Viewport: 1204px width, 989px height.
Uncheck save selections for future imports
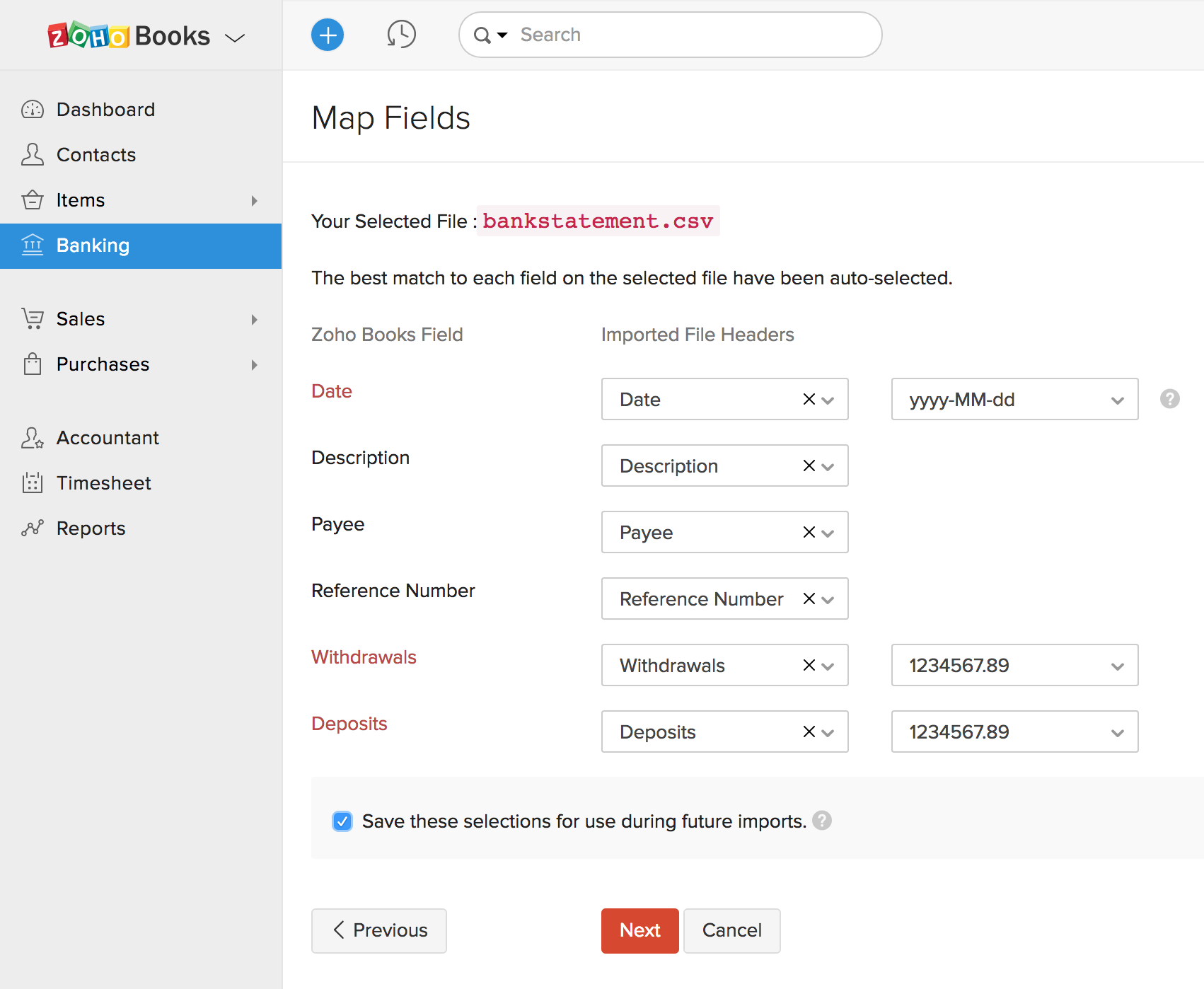coord(342,821)
